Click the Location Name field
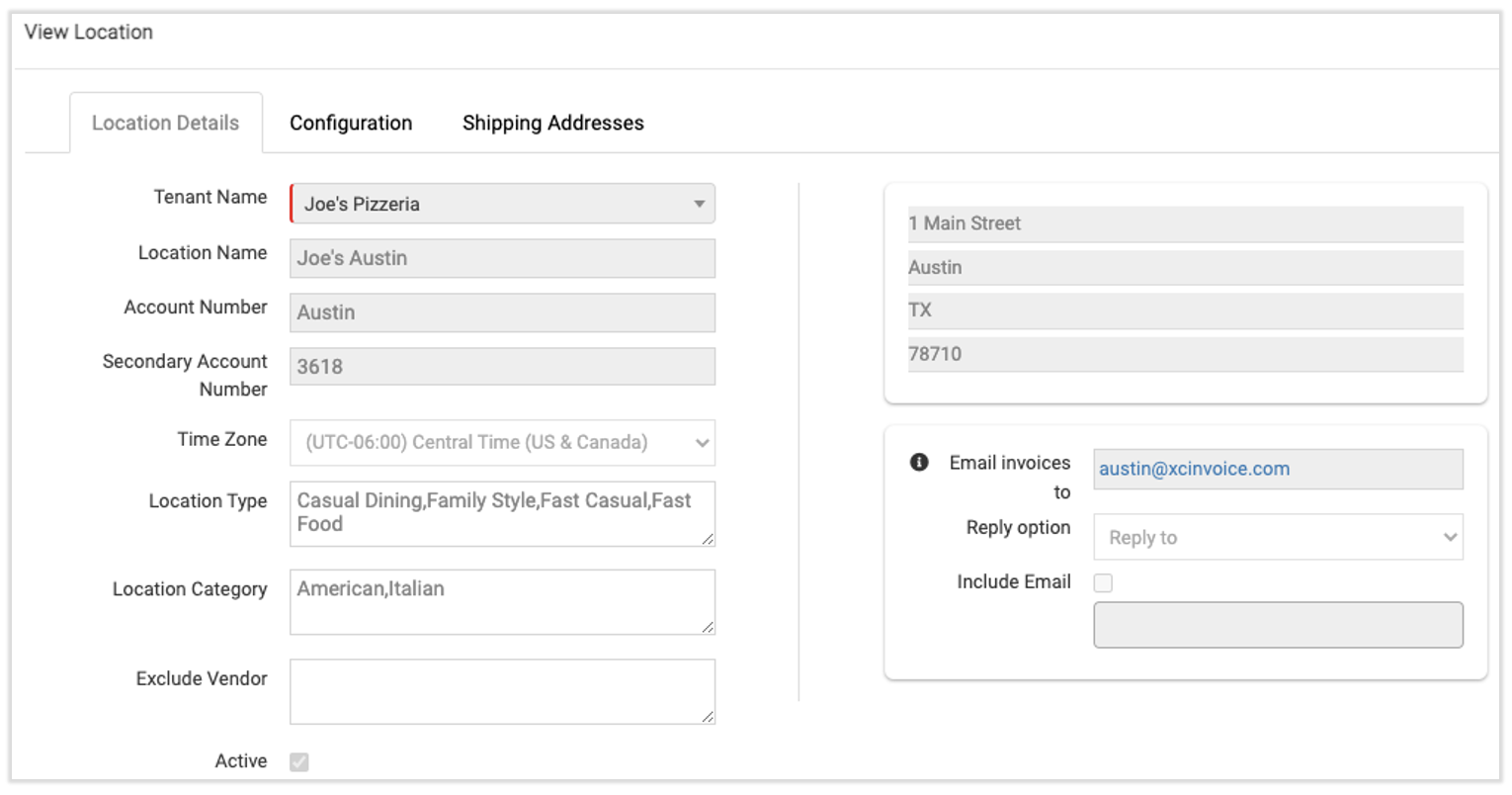The width and height of the screenshot is (1512, 795). [x=502, y=258]
